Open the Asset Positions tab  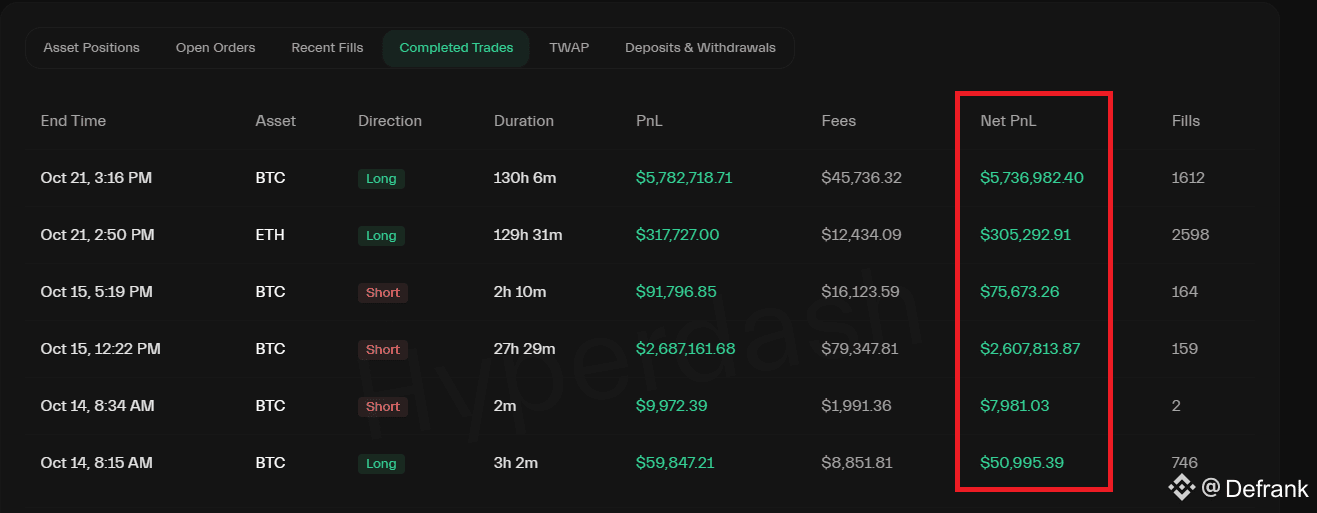91,48
